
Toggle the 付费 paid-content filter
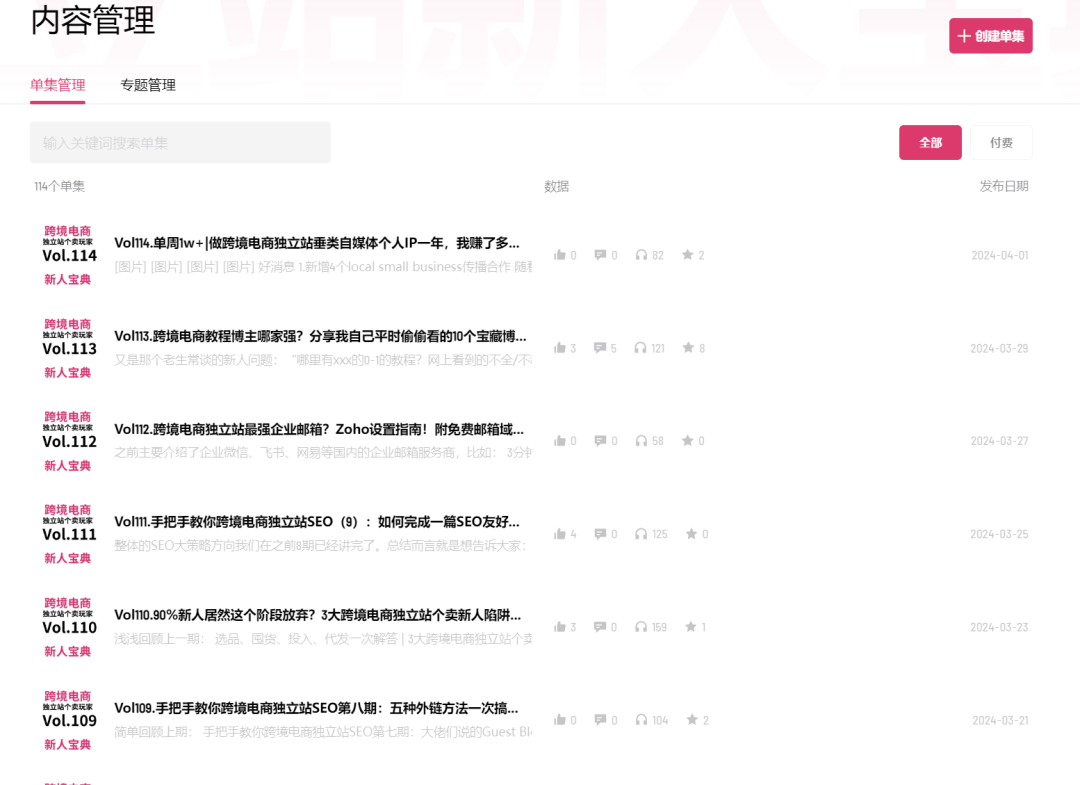[1001, 142]
